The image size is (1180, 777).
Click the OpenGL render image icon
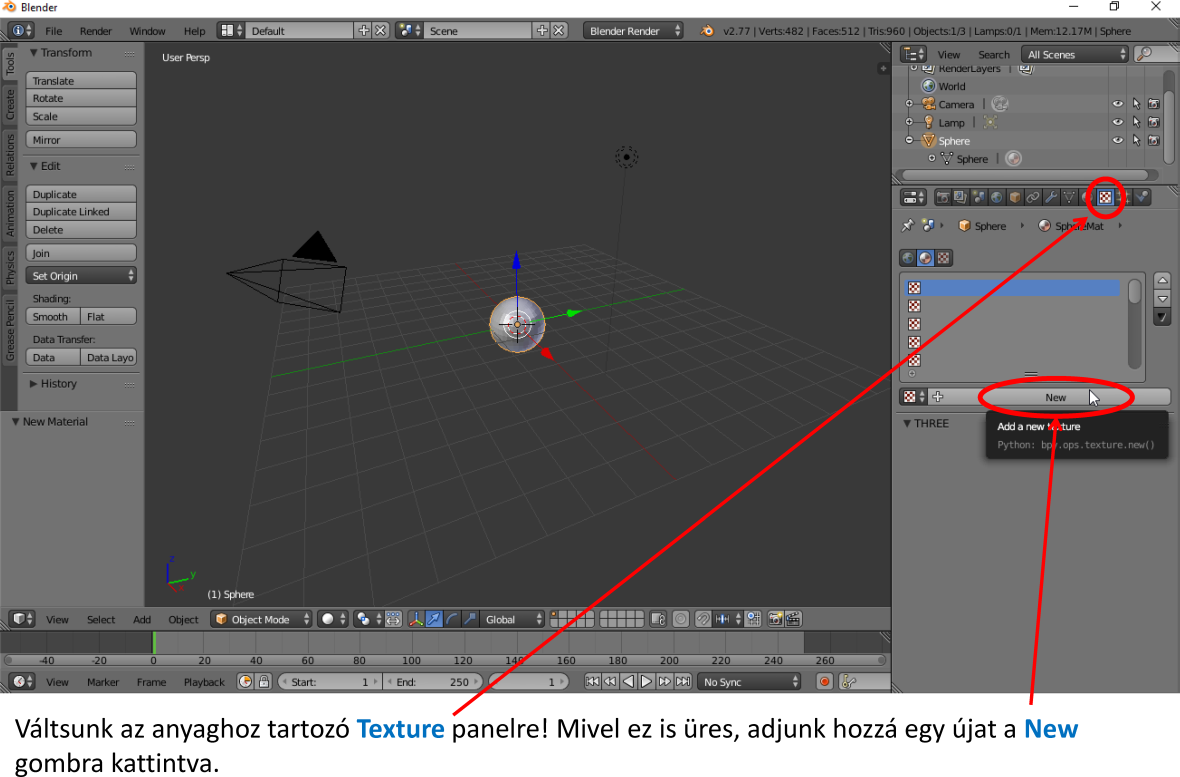[775, 620]
